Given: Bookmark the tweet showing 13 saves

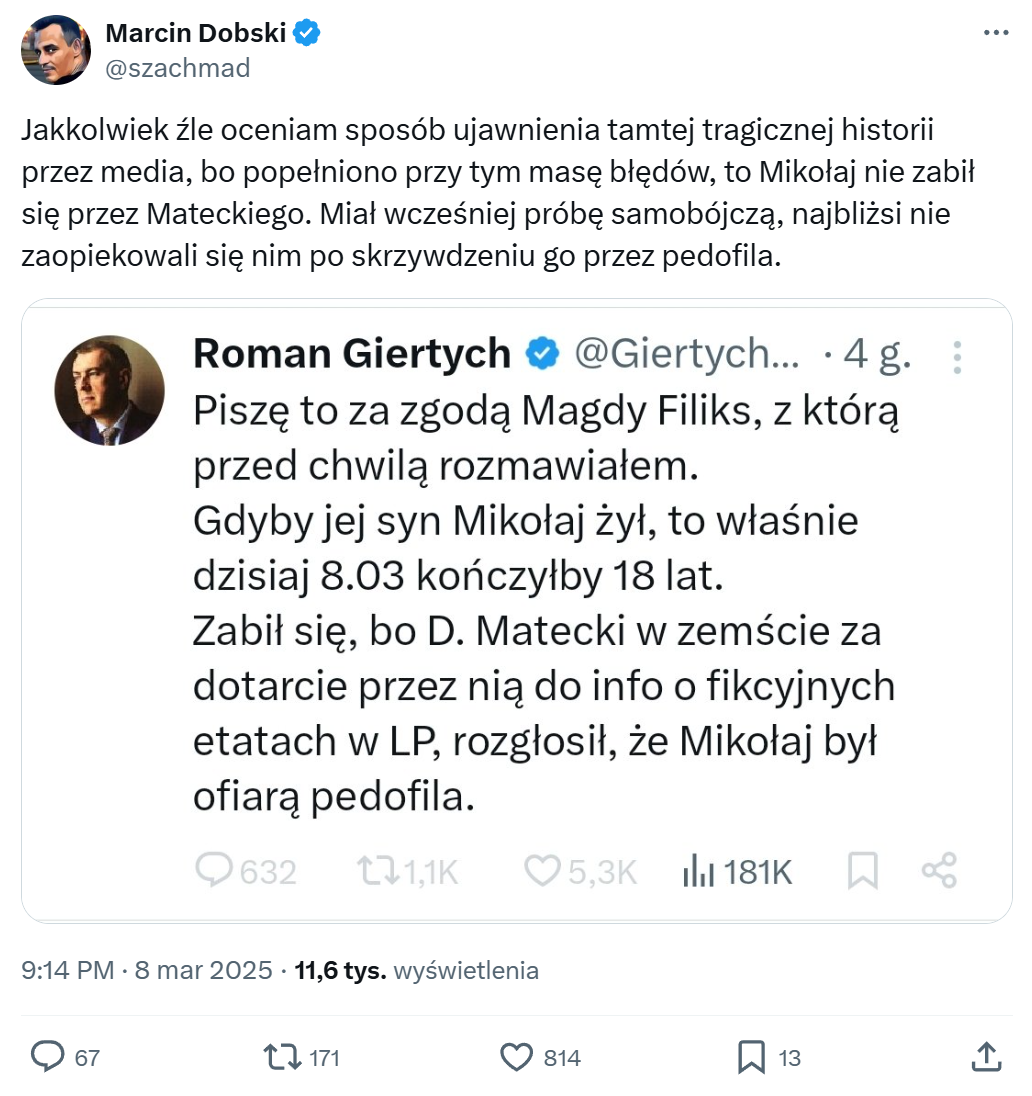Looking at the screenshot, I should [x=751, y=1056].
